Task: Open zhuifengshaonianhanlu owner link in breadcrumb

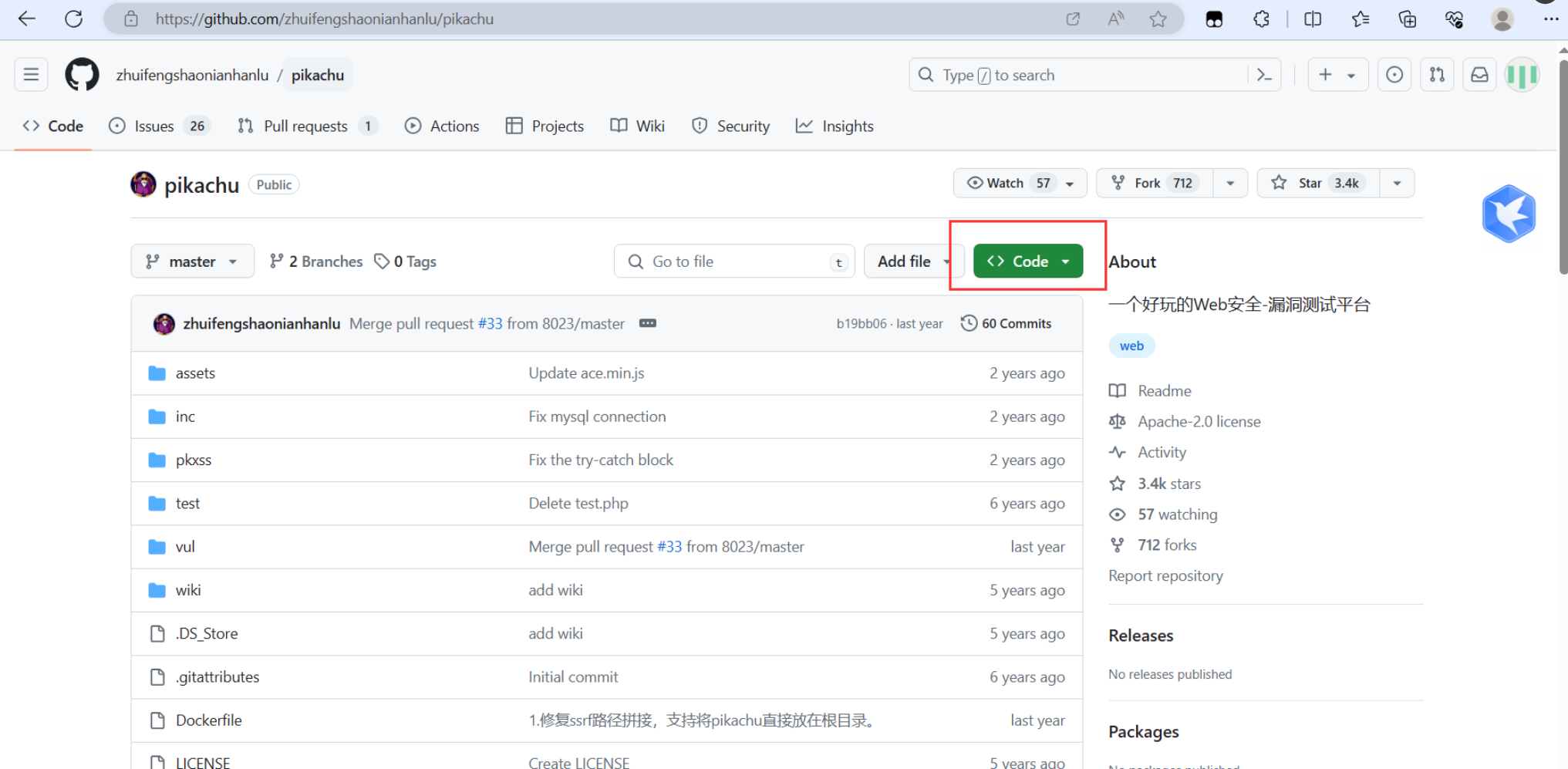Action: (192, 75)
